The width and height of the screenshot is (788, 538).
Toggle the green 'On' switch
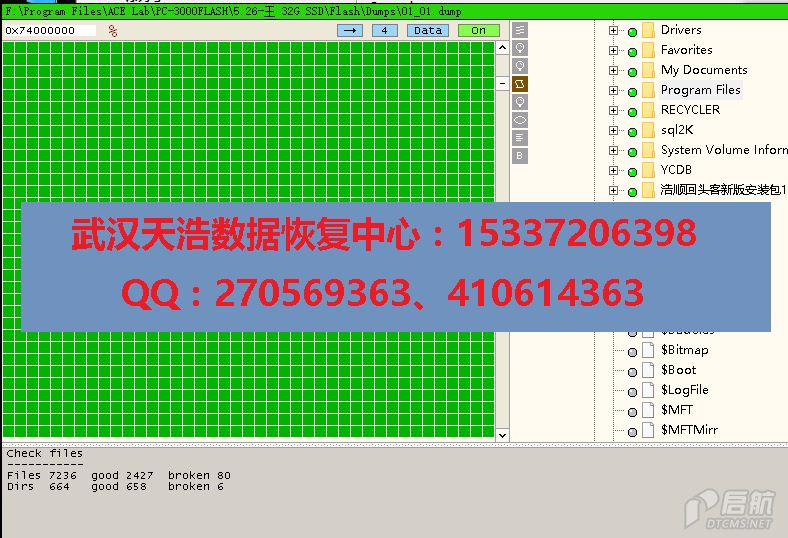pos(478,30)
